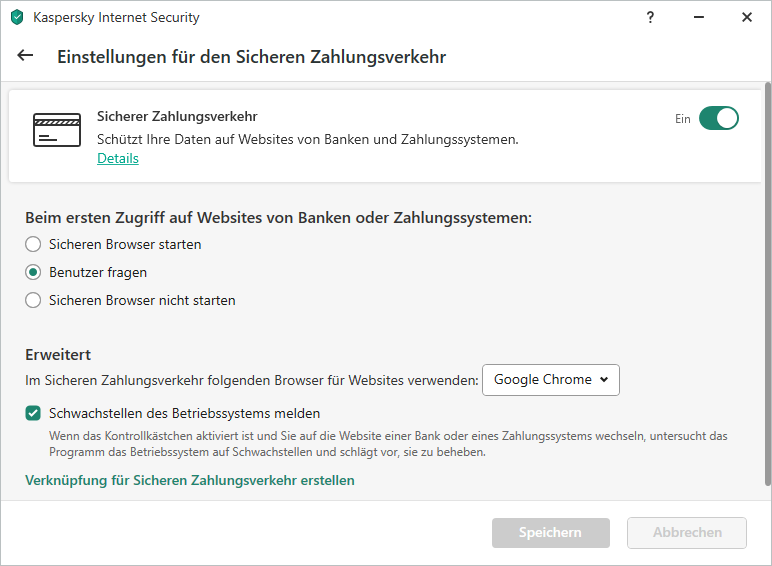The width and height of the screenshot is (772, 566).
Task: Select 'Sicheren Browser starten' radio option
Action: tap(33, 244)
